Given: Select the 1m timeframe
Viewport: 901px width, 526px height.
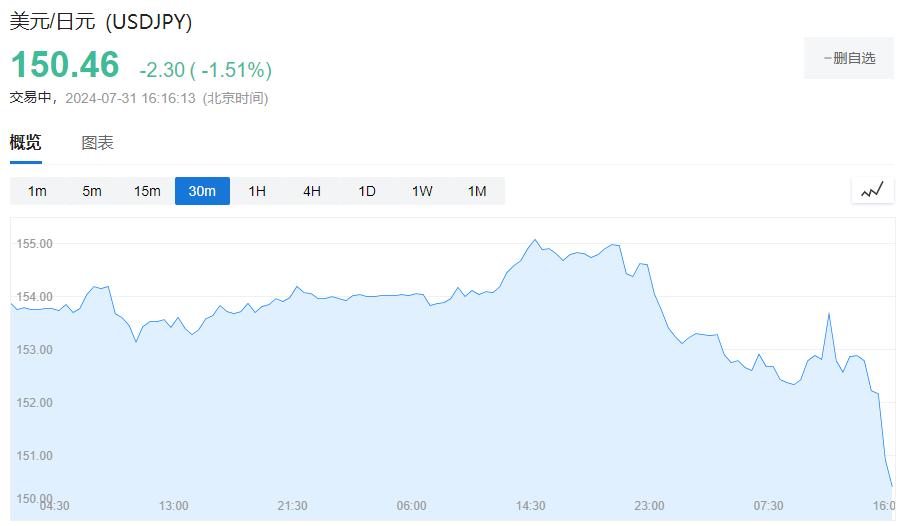Looking at the screenshot, I should (37, 191).
